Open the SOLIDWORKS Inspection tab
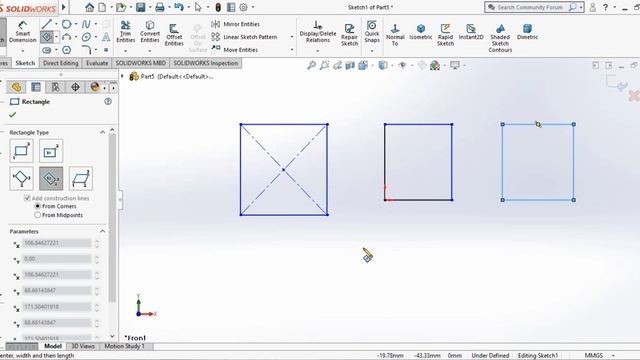Image resolution: width=640 pixels, height=360 pixels. 206,63
